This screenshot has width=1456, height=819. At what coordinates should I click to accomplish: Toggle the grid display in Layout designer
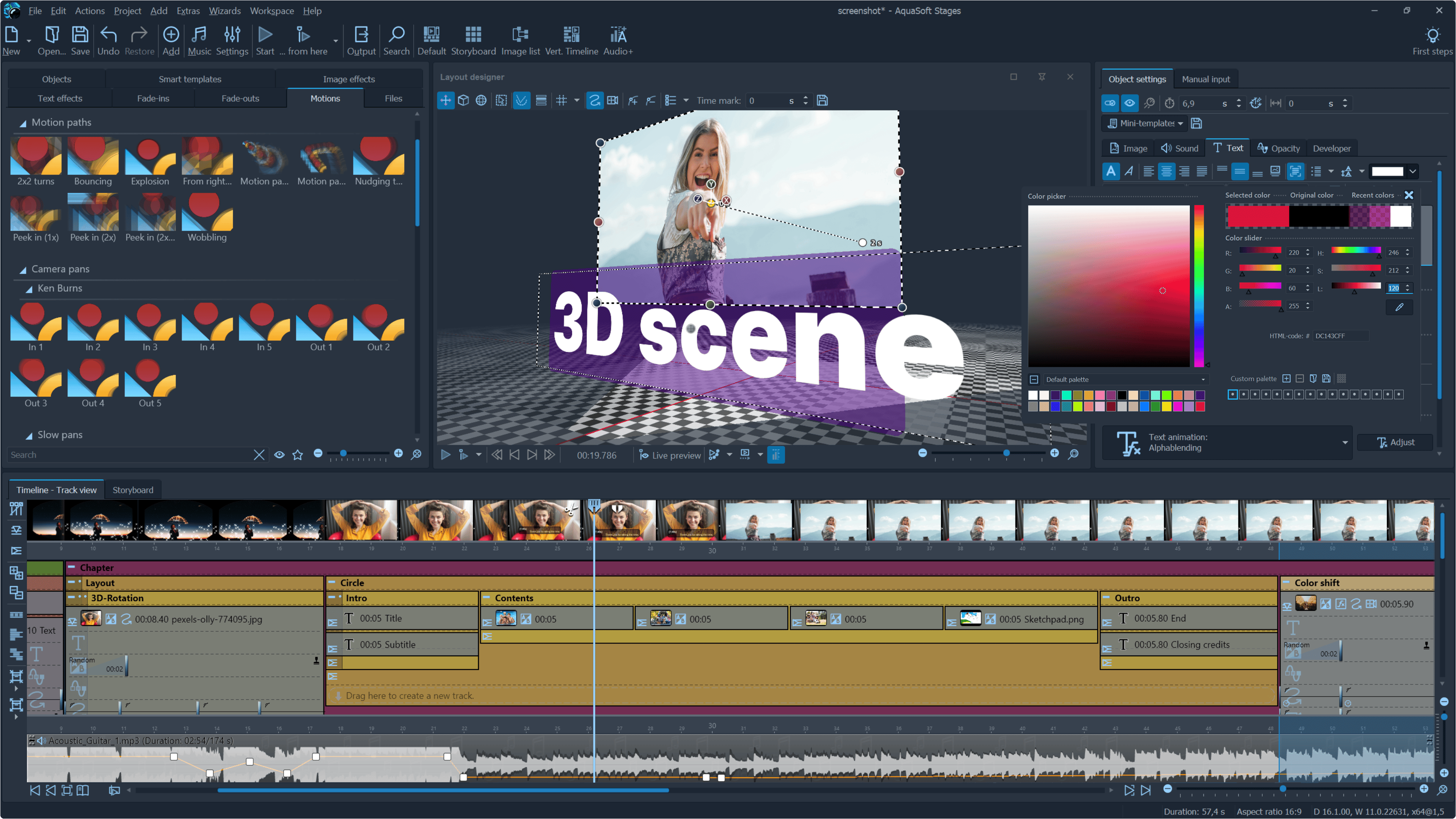561,100
